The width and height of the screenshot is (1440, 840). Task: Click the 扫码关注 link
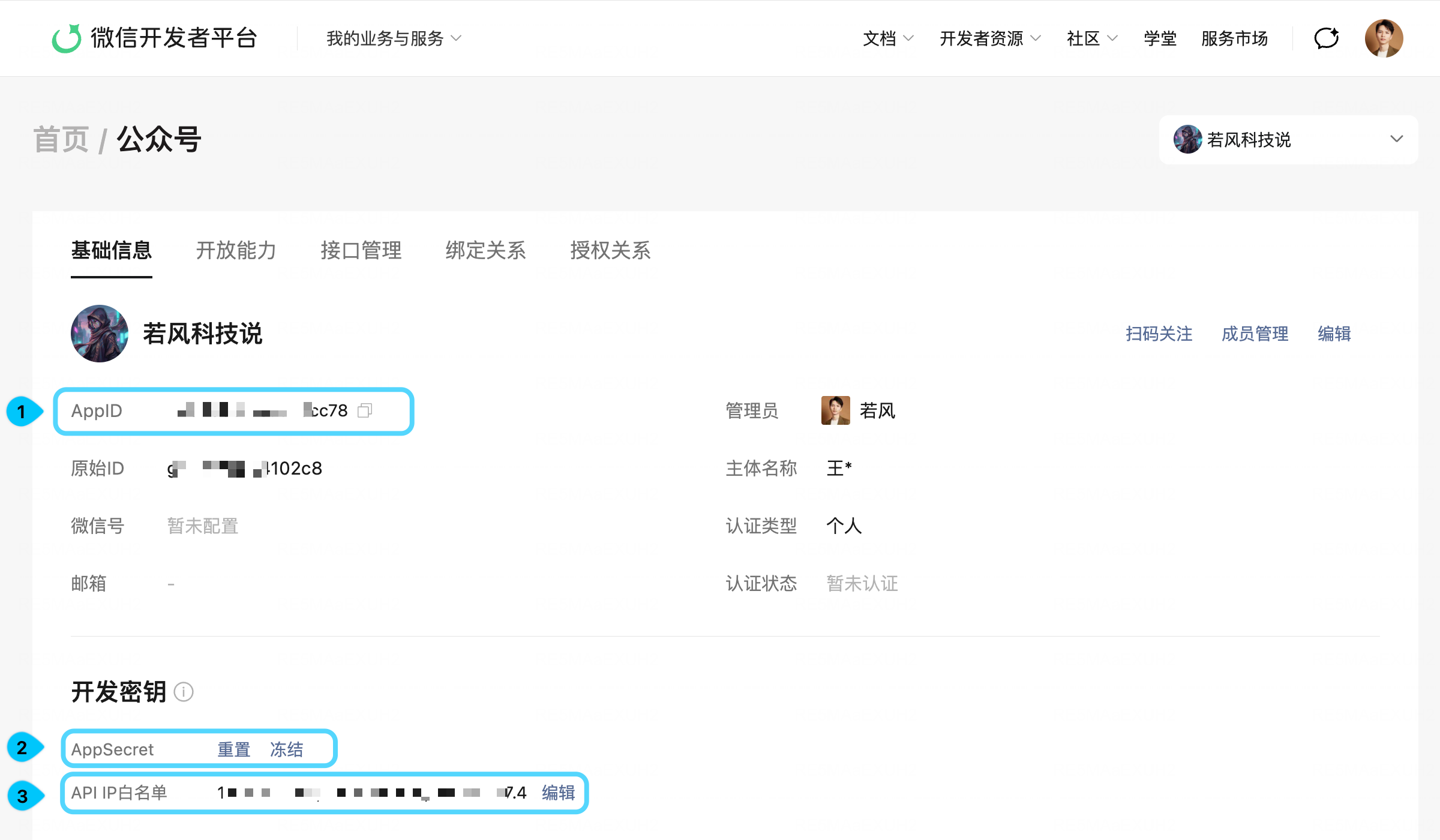1159,334
